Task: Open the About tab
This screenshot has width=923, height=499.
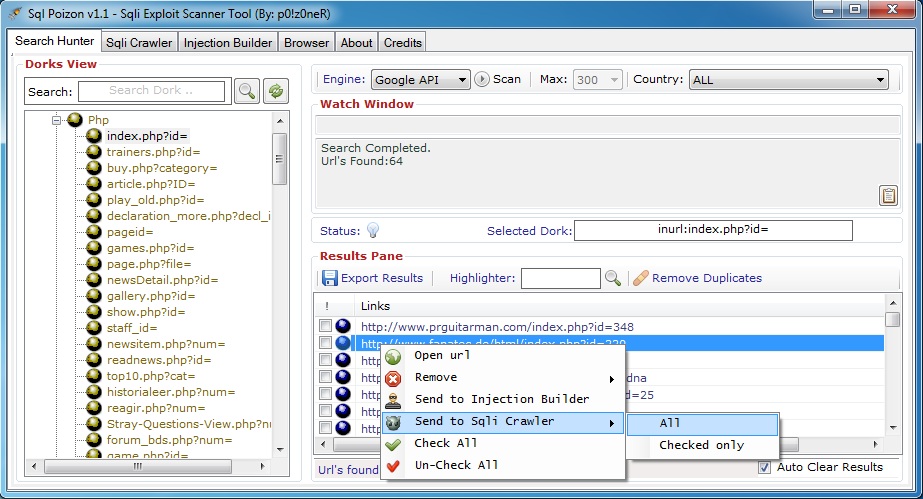Action: 356,42
